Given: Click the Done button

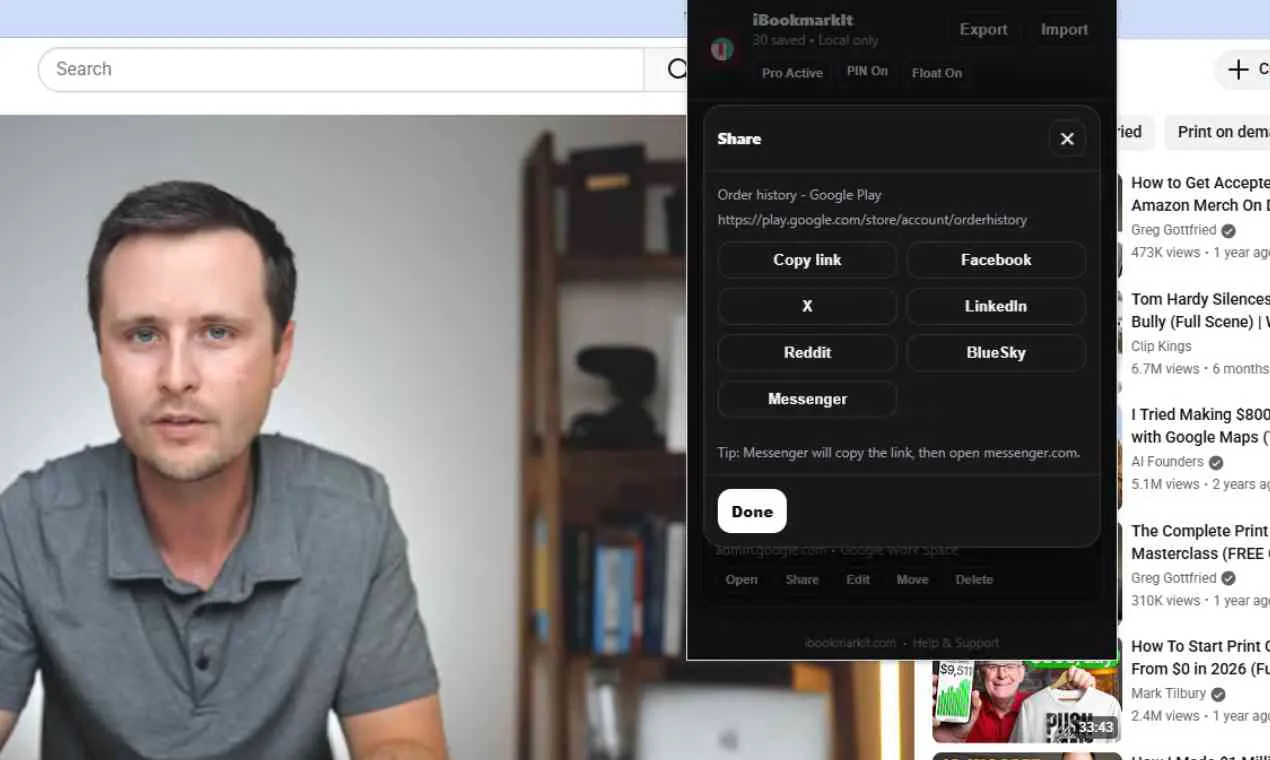Looking at the screenshot, I should tap(752, 511).
